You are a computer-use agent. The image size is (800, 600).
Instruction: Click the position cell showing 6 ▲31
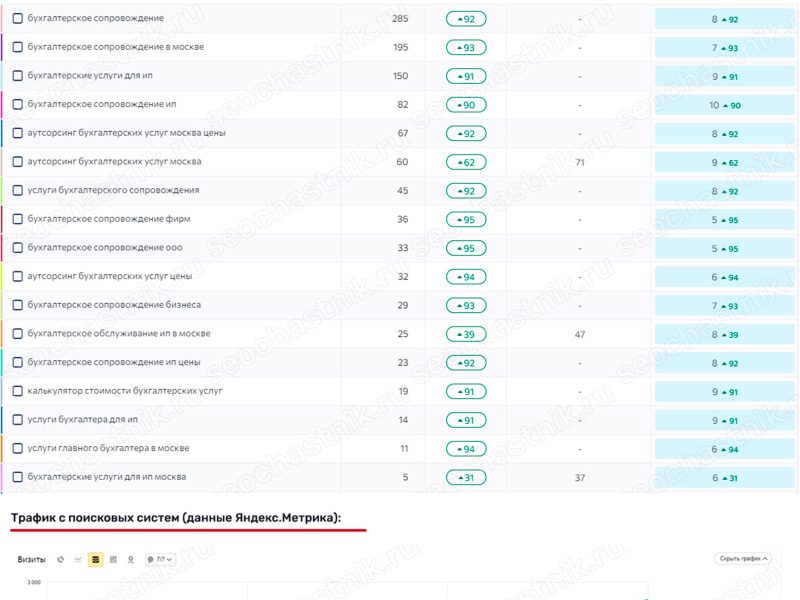point(724,478)
